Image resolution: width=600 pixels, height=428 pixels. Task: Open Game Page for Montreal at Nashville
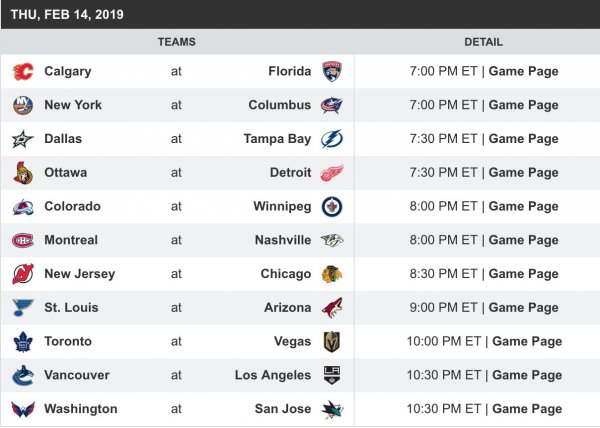(x=523, y=240)
